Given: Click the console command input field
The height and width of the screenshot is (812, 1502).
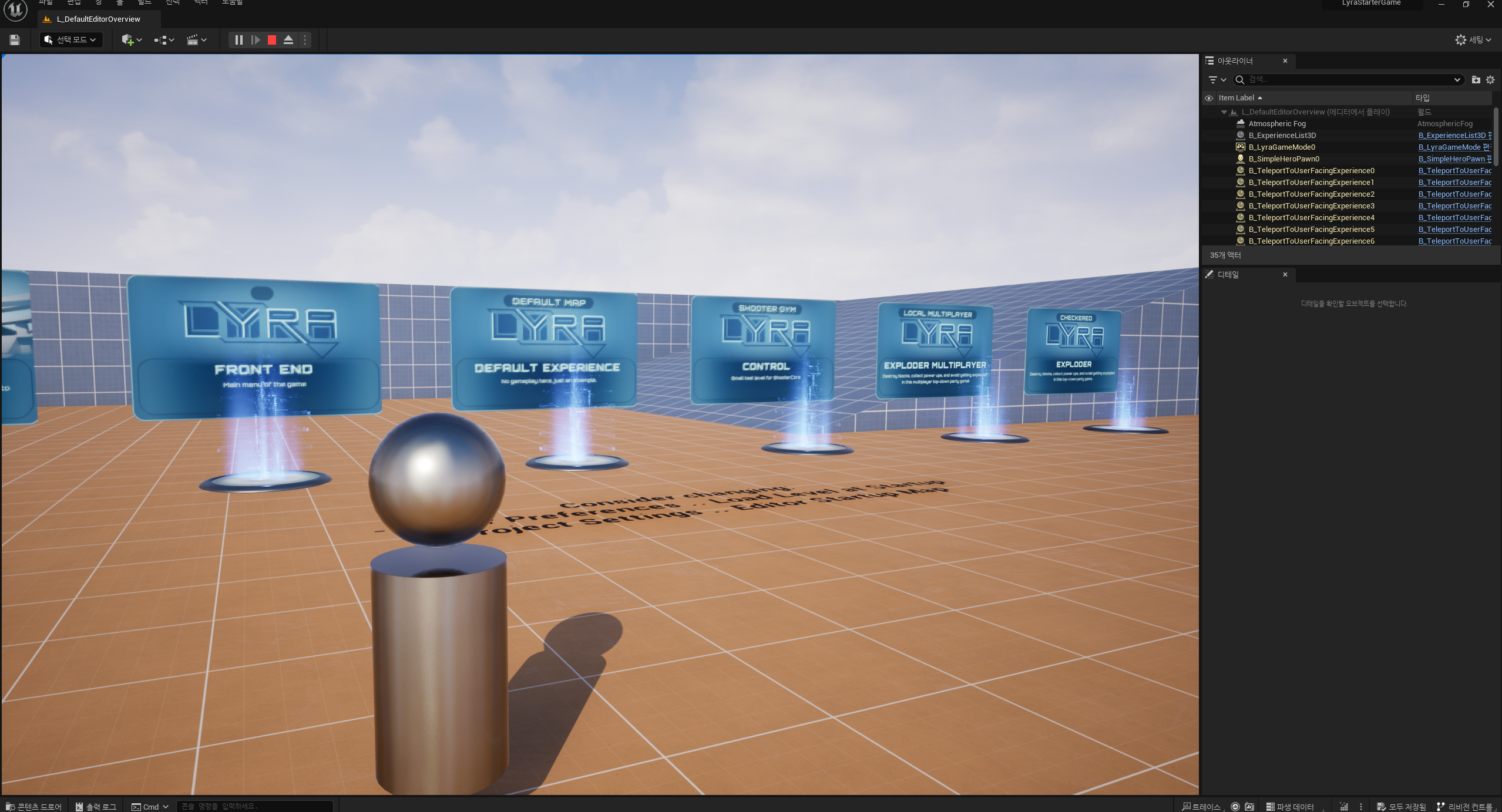Looking at the screenshot, I should point(254,807).
